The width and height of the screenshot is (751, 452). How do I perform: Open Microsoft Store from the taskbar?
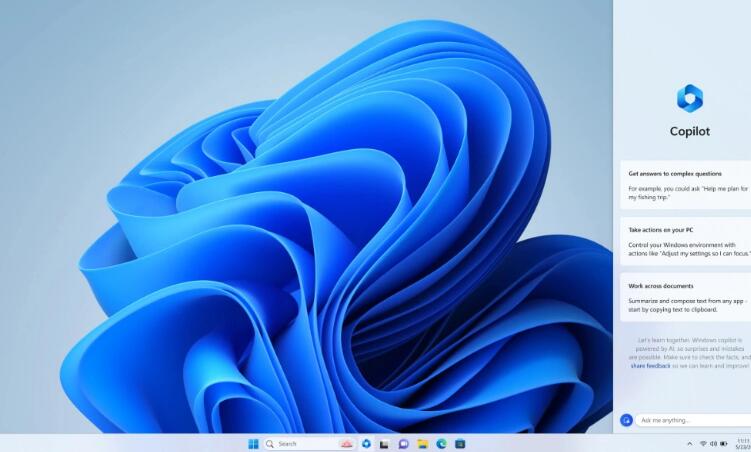pyautogui.click(x=460, y=443)
